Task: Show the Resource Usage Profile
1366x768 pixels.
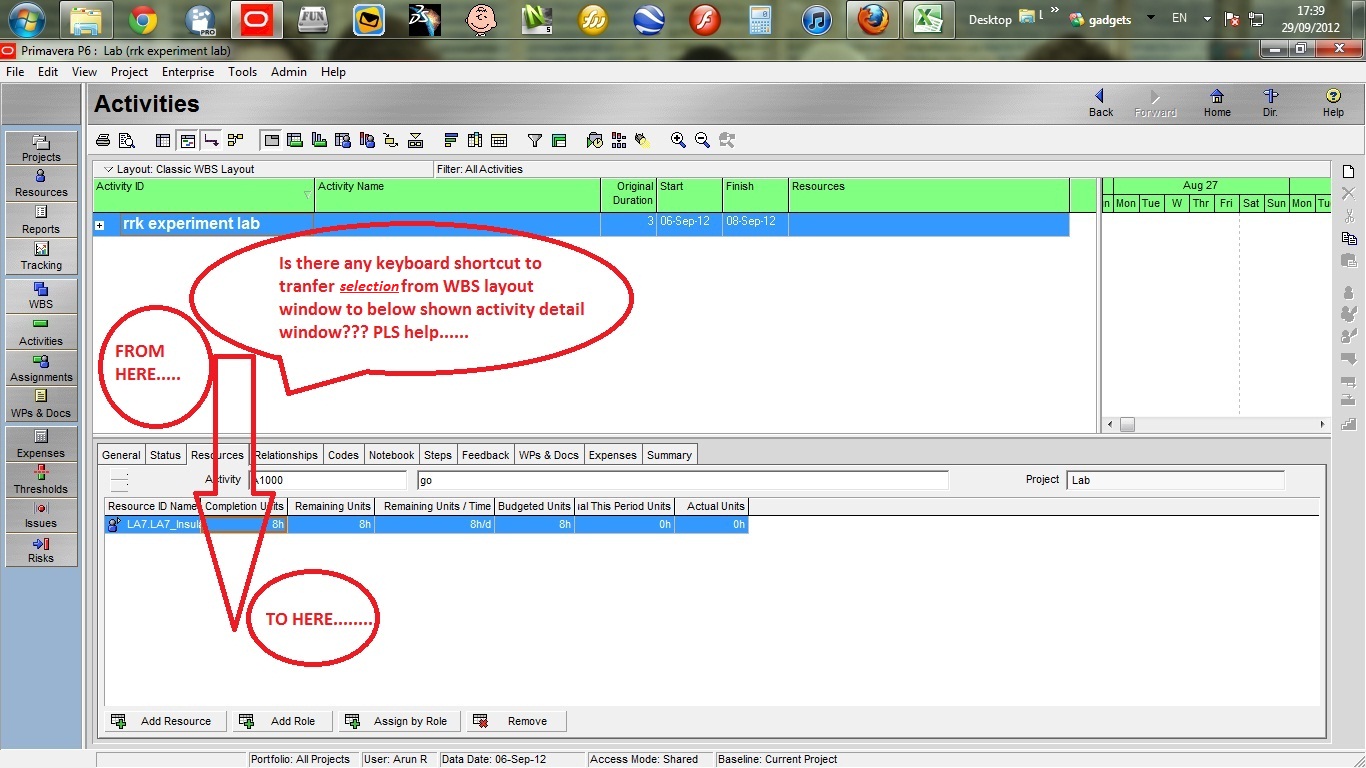Action: [x=367, y=140]
